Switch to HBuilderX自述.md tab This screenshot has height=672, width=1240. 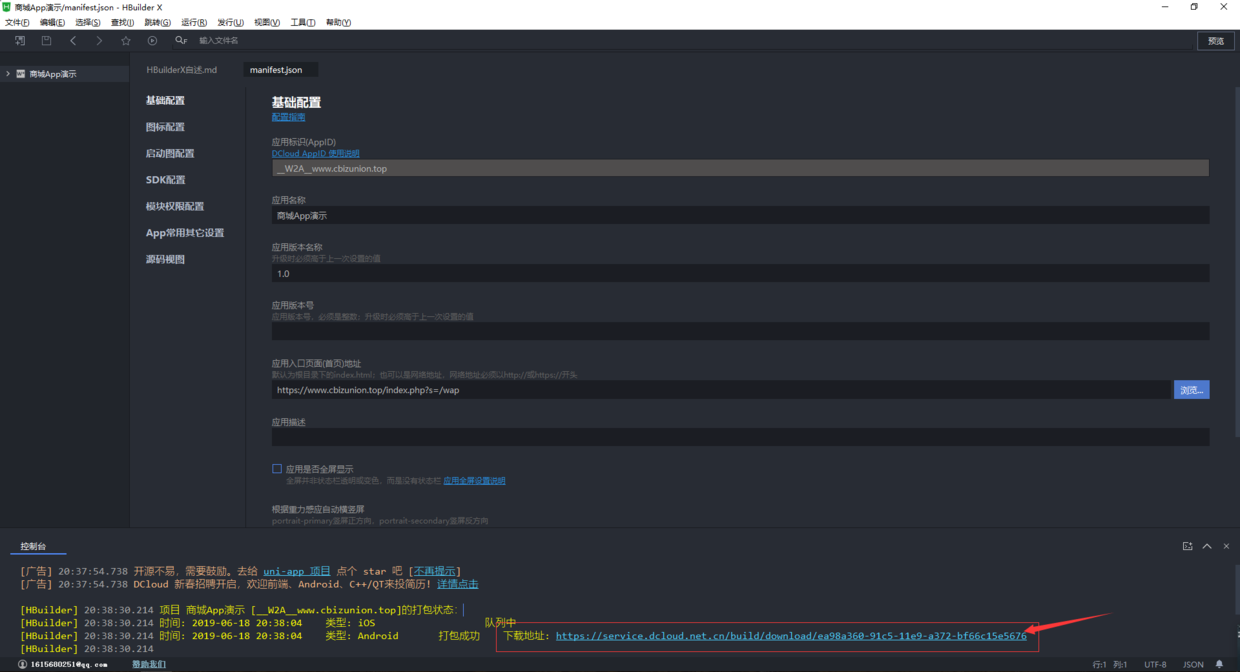coord(182,70)
